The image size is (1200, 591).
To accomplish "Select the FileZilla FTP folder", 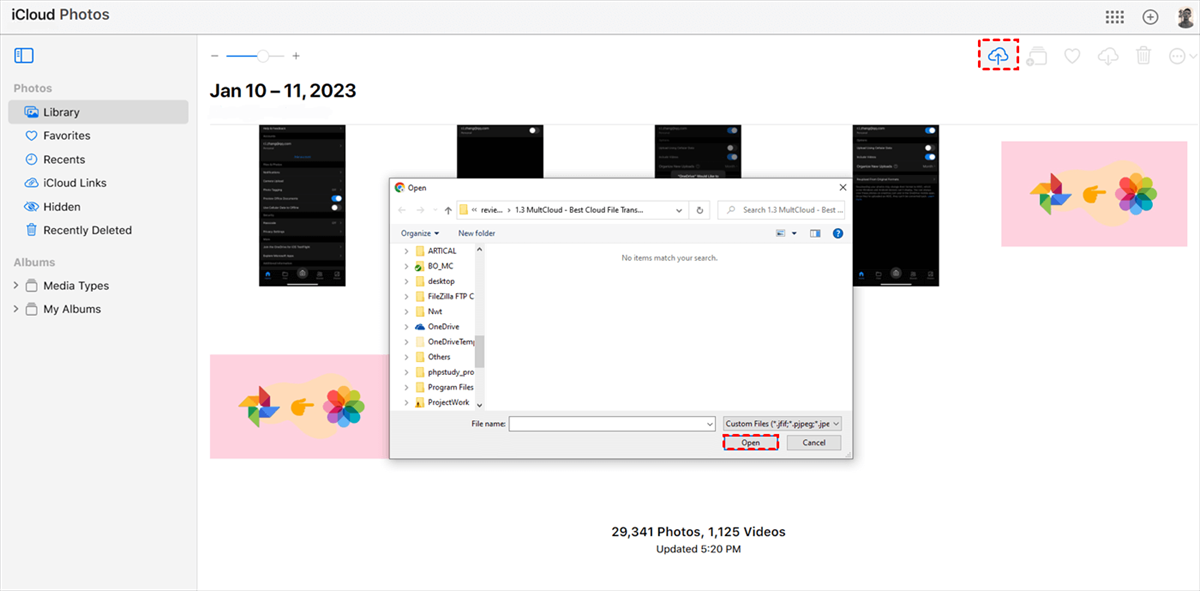I will click(446, 296).
